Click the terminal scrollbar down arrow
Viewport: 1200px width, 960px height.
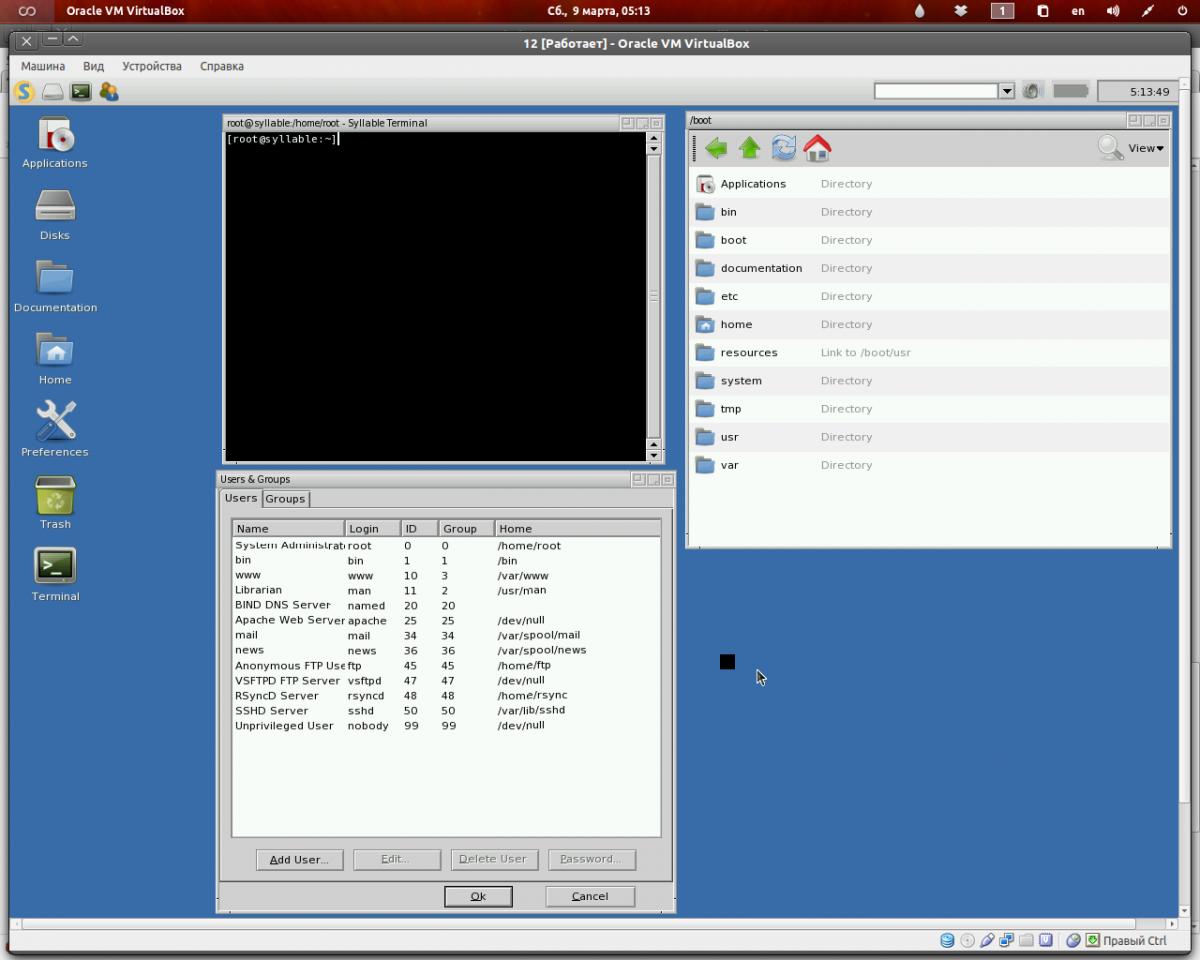tap(654, 455)
